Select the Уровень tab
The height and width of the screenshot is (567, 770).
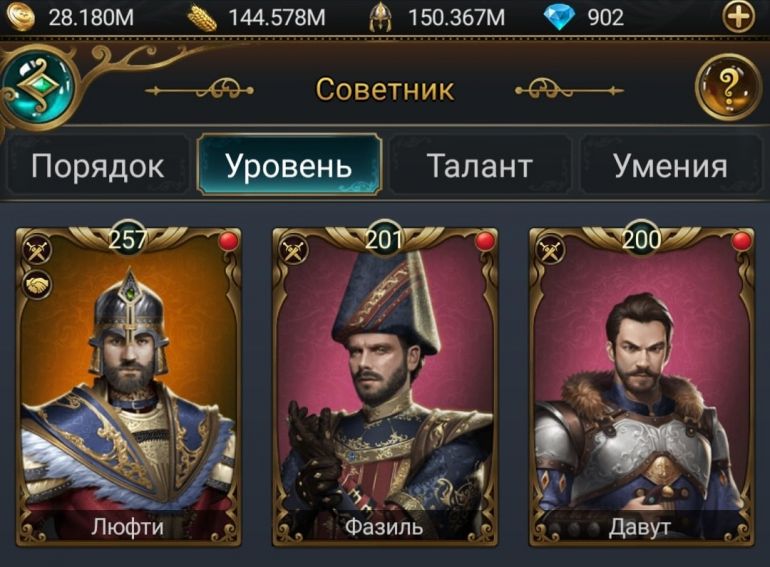tap(289, 165)
